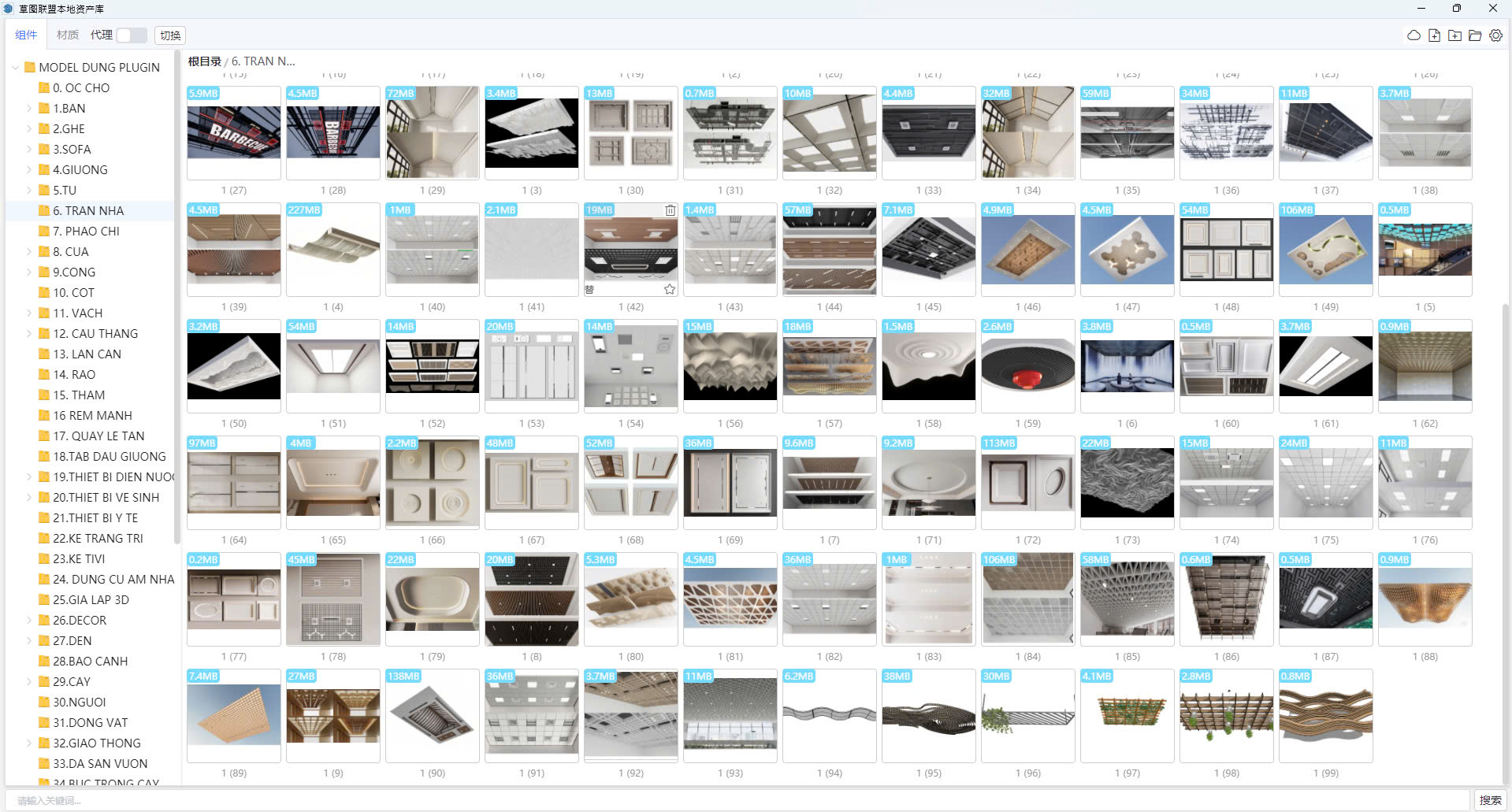Open the cloud library icon

(1414, 35)
